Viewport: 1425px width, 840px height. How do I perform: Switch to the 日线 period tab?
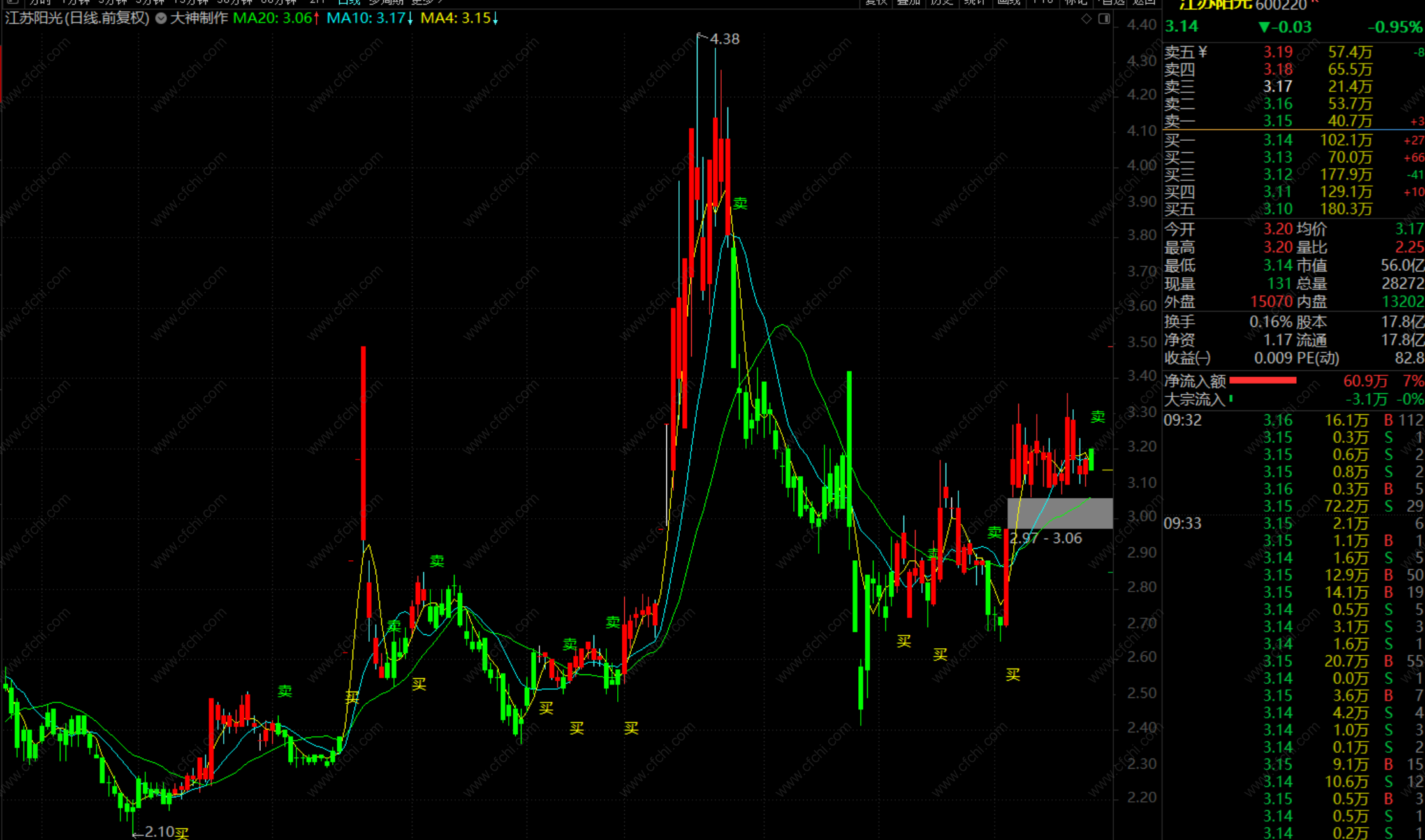(x=349, y=2)
